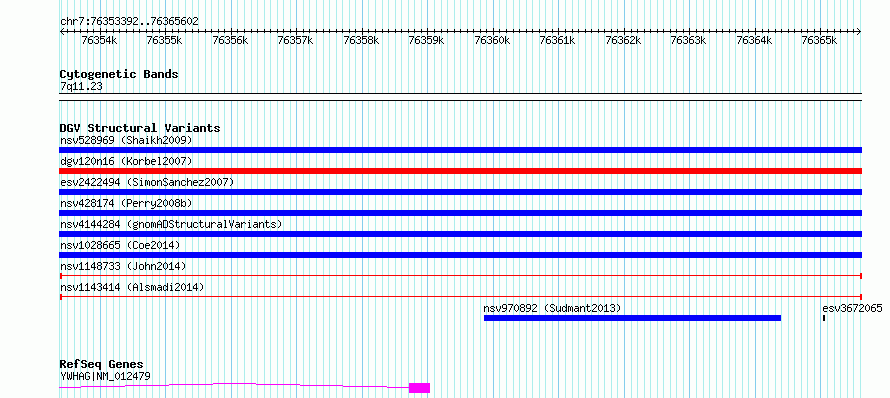Click the nsv1148733 (John2014) label
This screenshot has height=398, width=890.
point(123,266)
